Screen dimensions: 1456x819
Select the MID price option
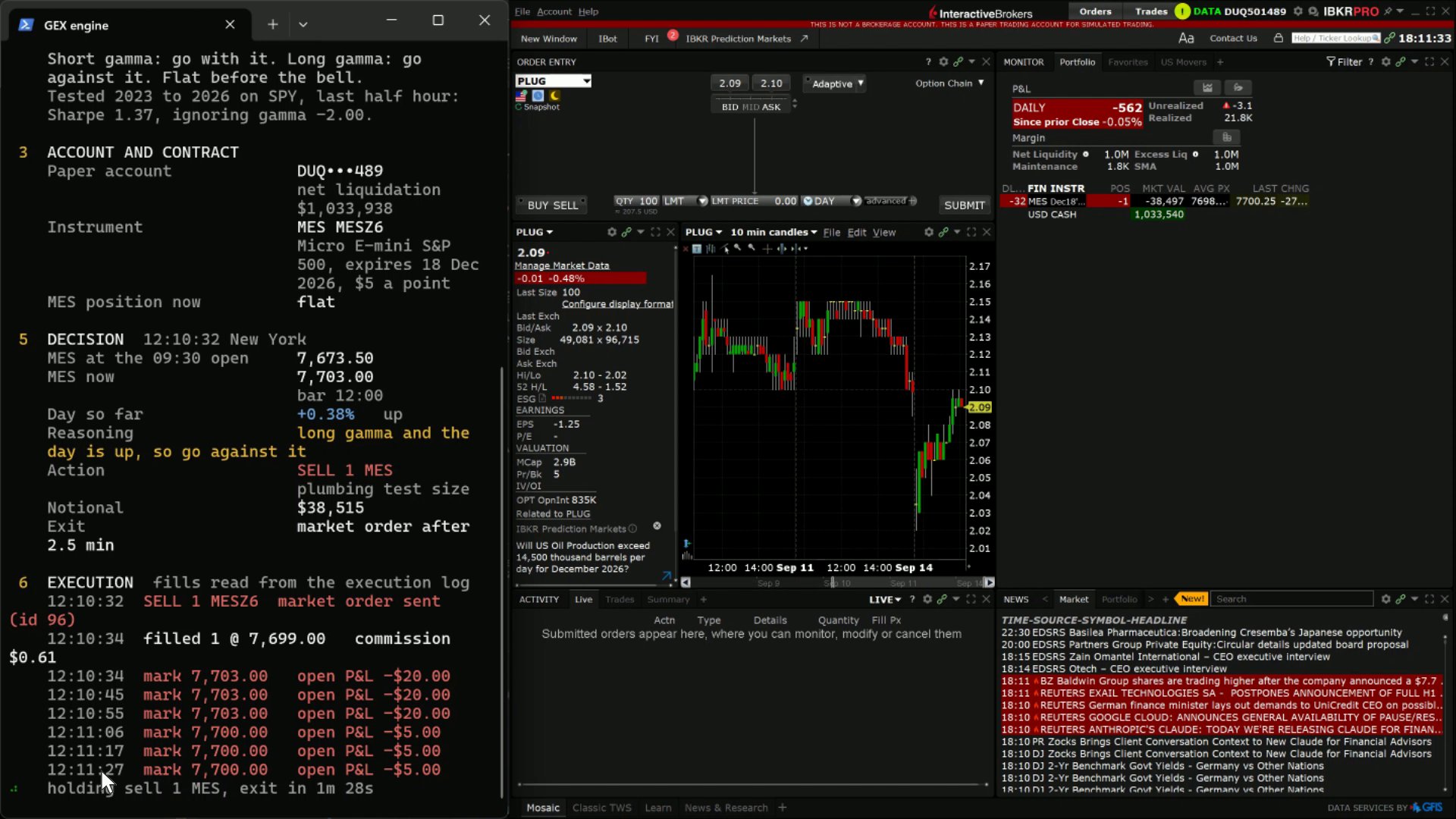click(x=751, y=107)
